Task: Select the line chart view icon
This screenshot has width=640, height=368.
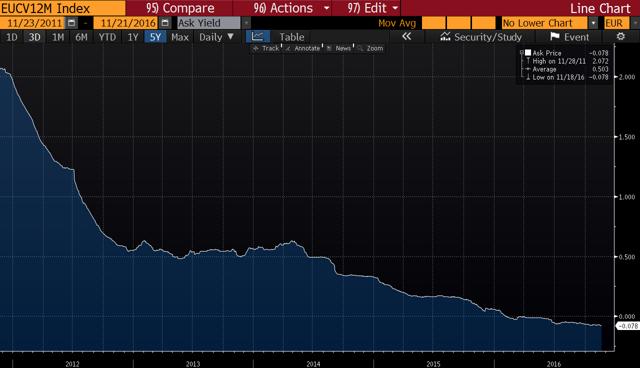Action: click(x=258, y=37)
